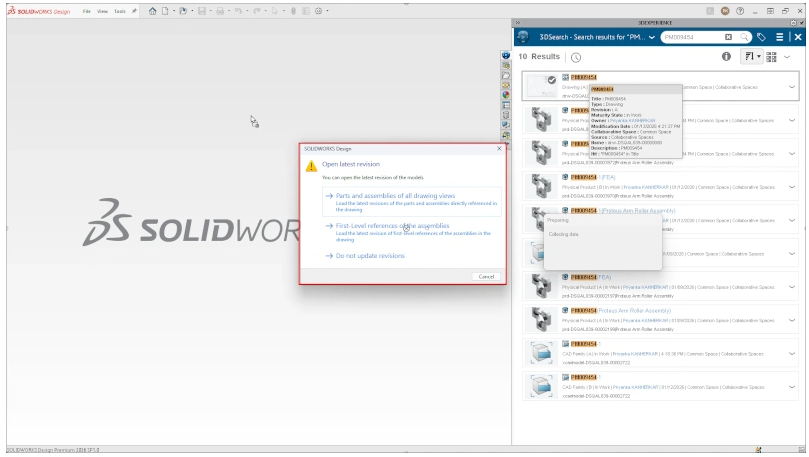Open the Design Library folder tab in task pane
The image size is (809, 457).
click(x=506, y=75)
